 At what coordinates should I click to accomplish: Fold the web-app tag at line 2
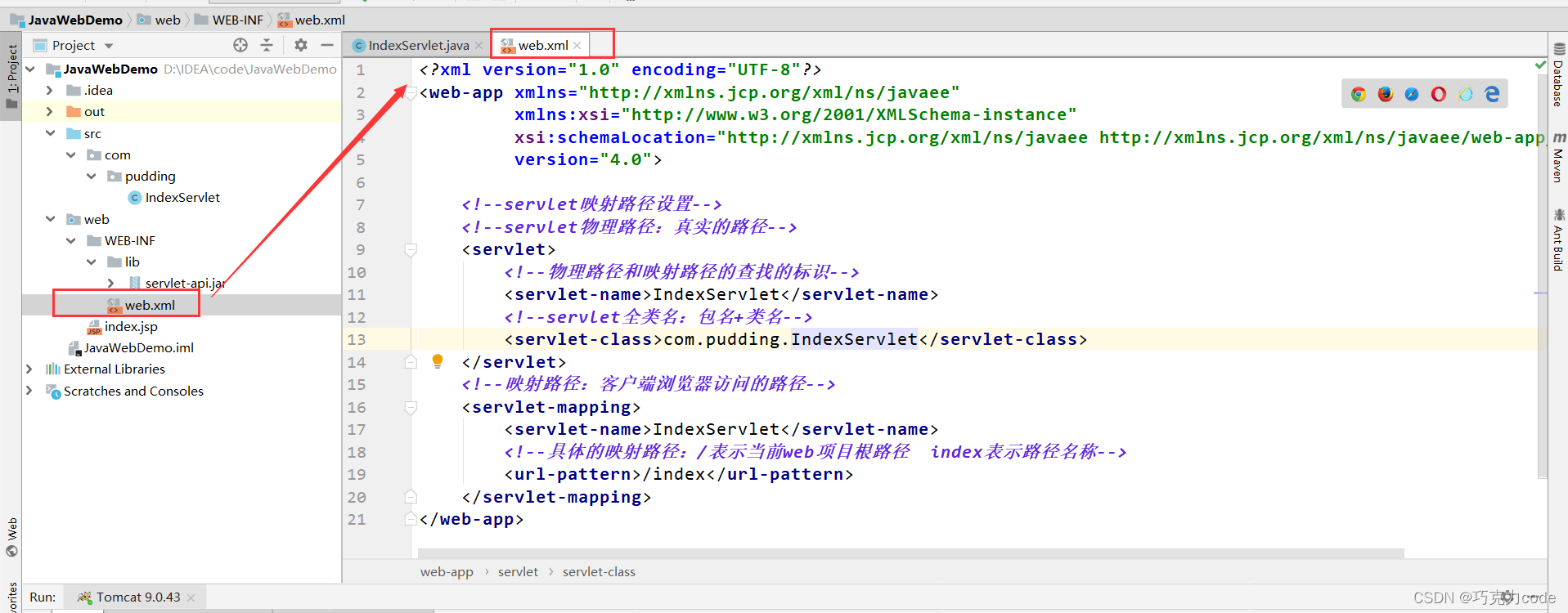pyautogui.click(x=411, y=93)
